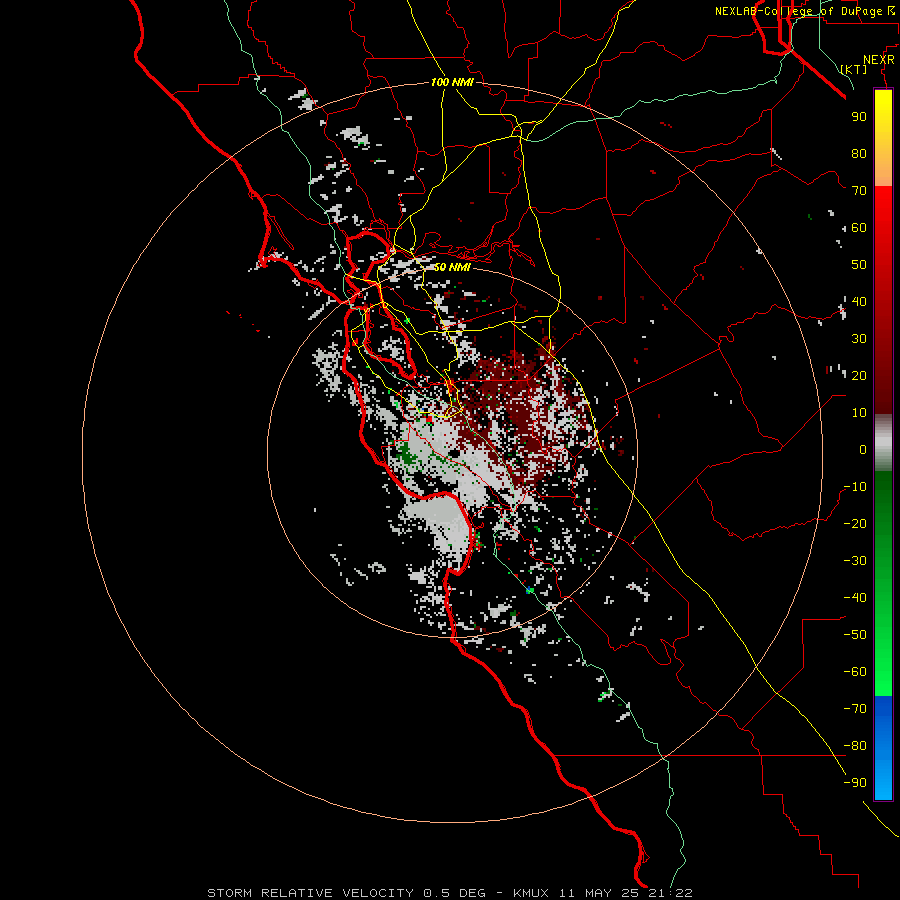Click the 20 value on the velocity scale

(x=859, y=375)
